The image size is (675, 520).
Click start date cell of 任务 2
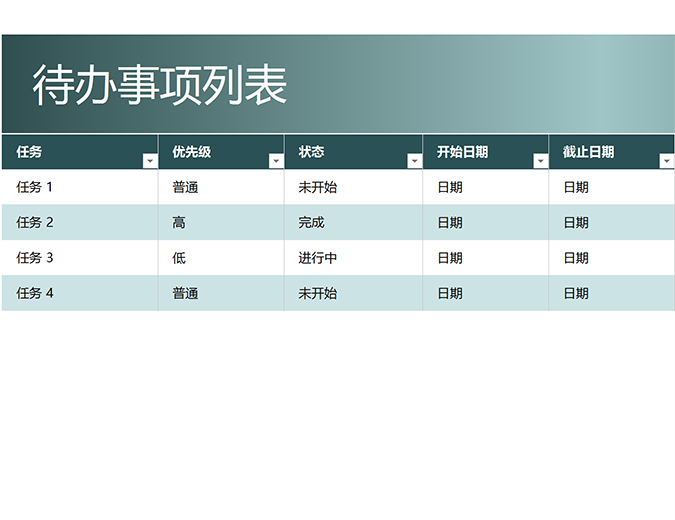tap(486, 223)
